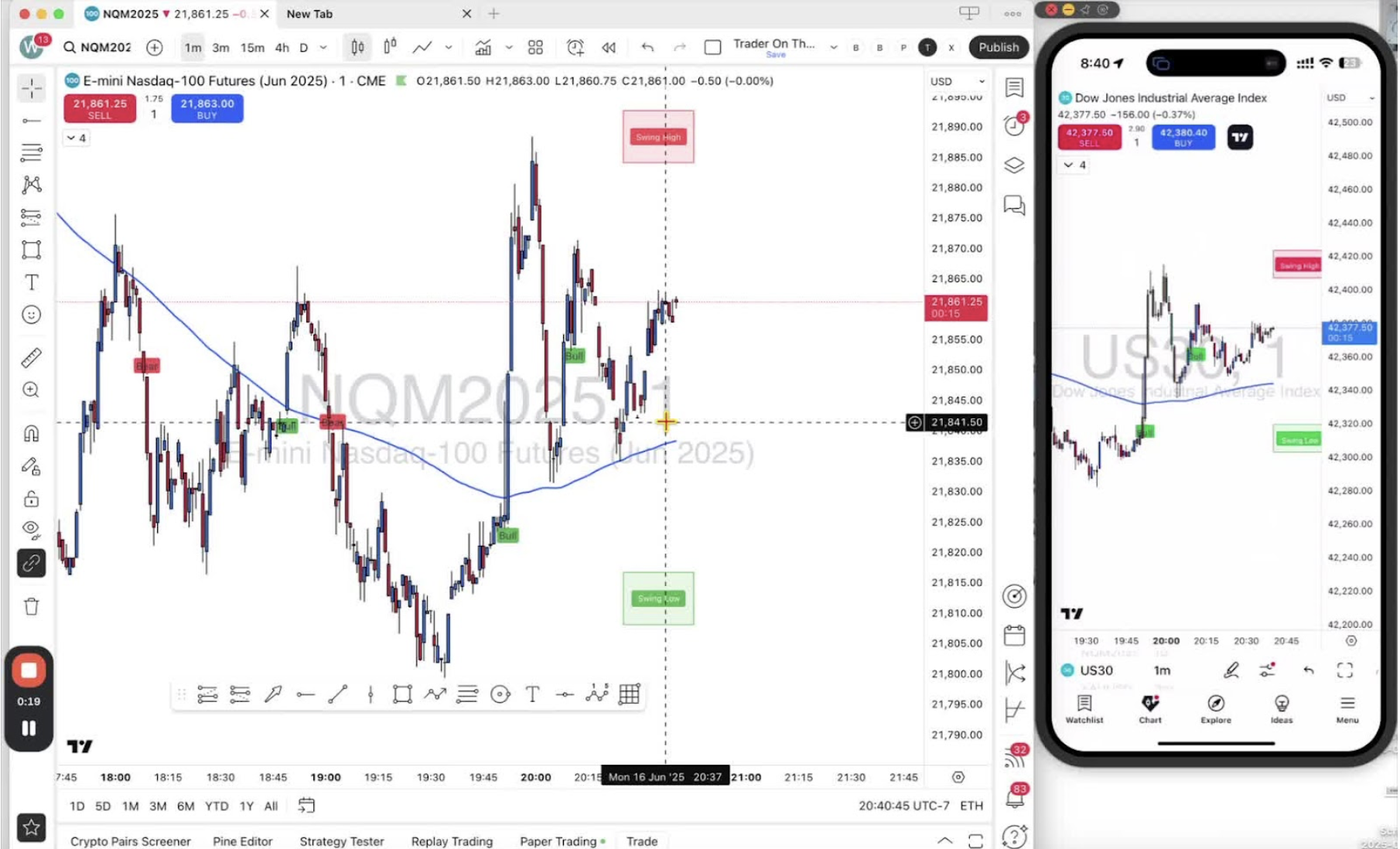Image resolution: width=1400 pixels, height=849 pixels.
Task: Remove drawings with trash icon
Action: [x=32, y=606]
